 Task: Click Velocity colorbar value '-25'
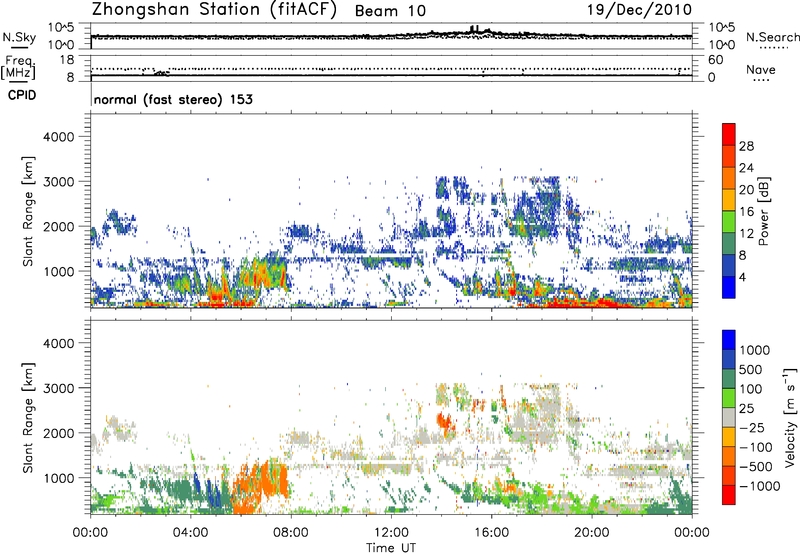754,428
